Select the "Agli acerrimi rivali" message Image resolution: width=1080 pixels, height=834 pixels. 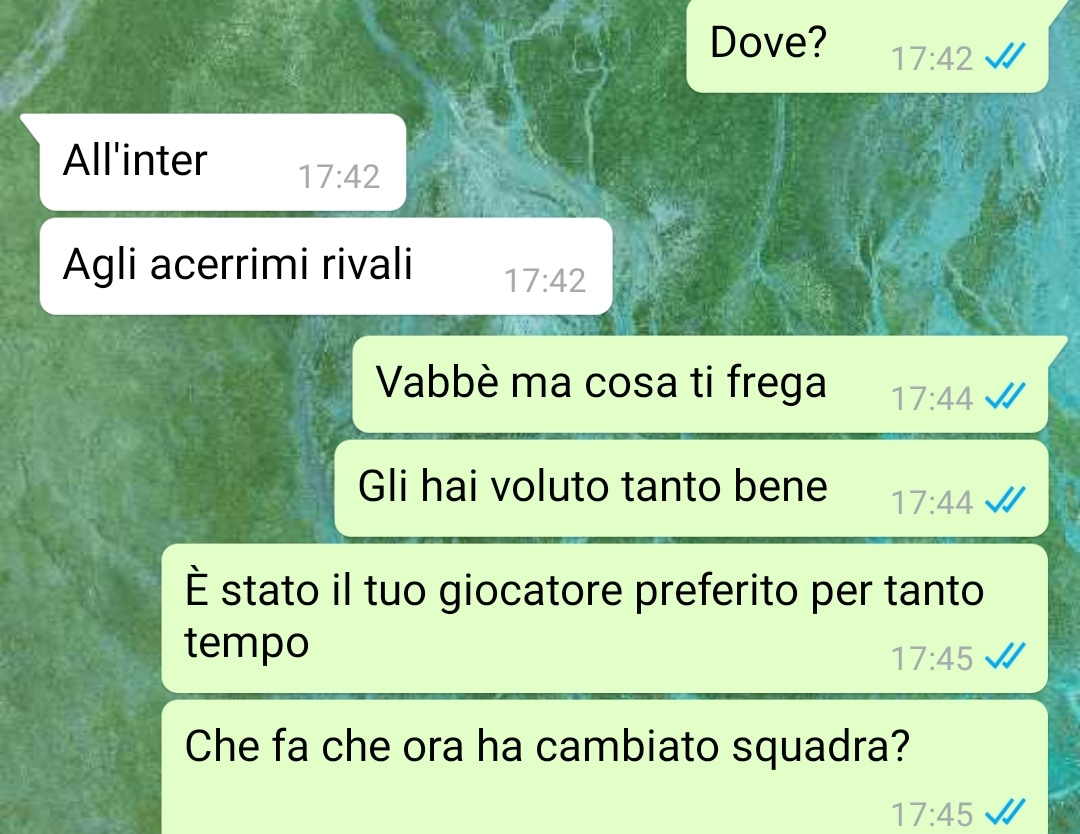[x=326, y=267]
